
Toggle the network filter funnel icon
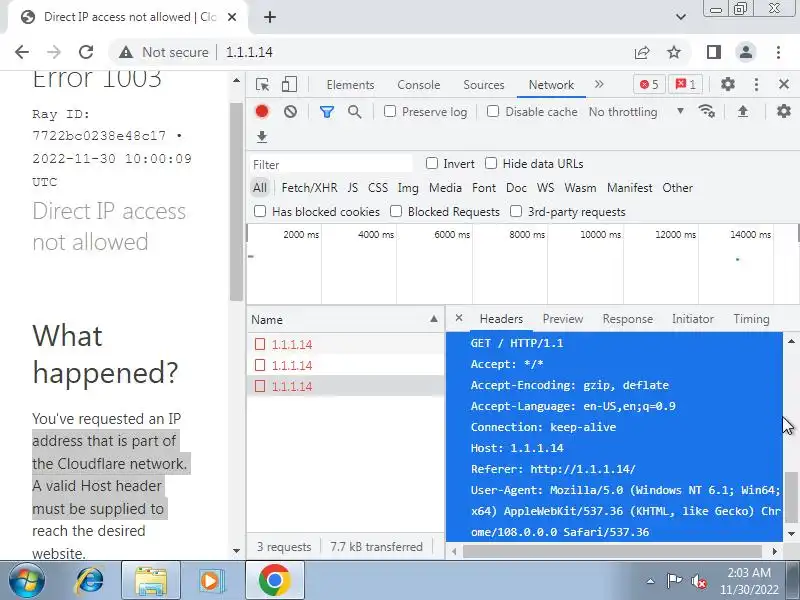[327, 112]
